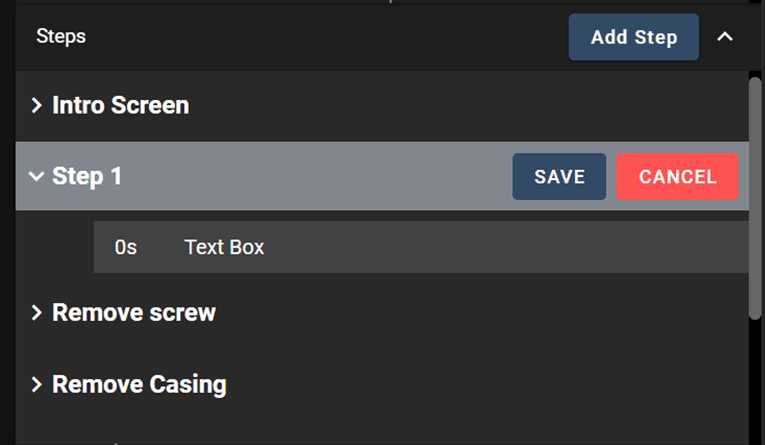
Task: Open the Text Box action entry
Action: coord(224,247)
